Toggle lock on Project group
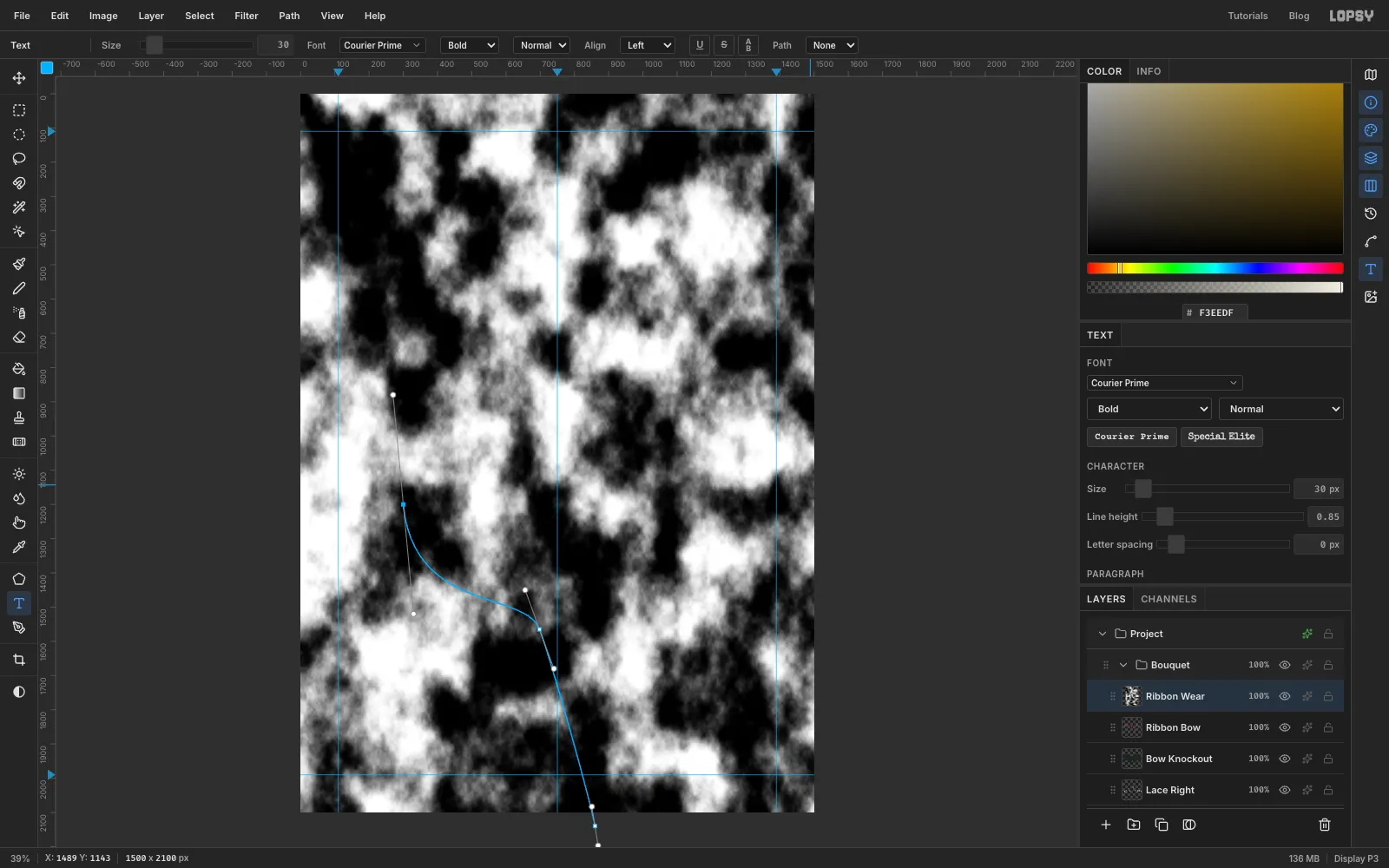This screenshot has width=1389, height=868. pos(1328,634)
